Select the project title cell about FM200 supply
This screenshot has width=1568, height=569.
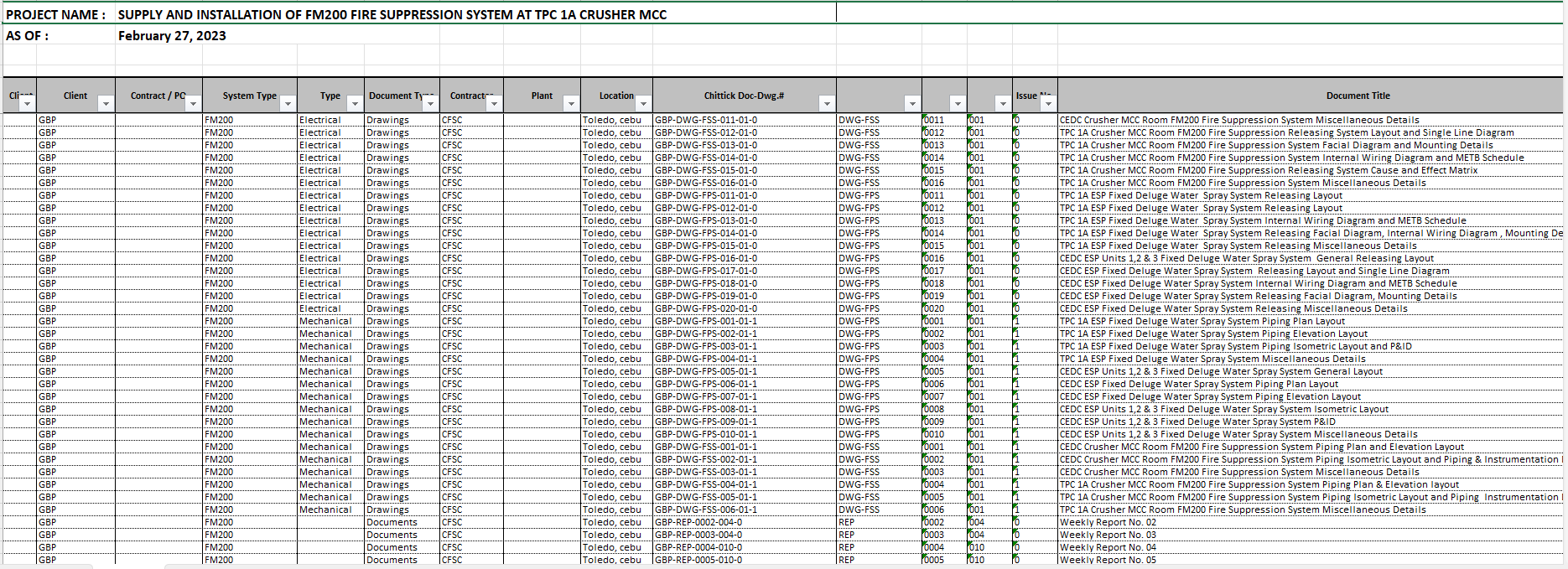pyautogui.click(x=475, y=14)
